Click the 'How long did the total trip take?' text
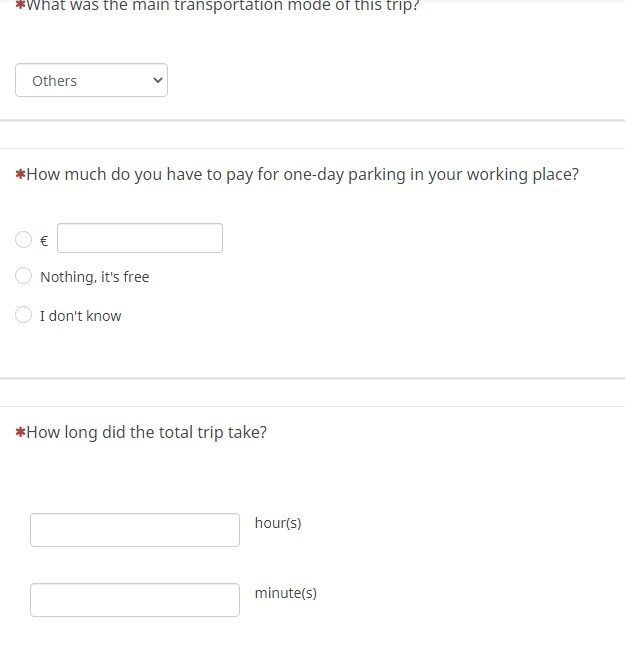Image resolution: width=625 pixels, height=652 pixels. [146, 432]
